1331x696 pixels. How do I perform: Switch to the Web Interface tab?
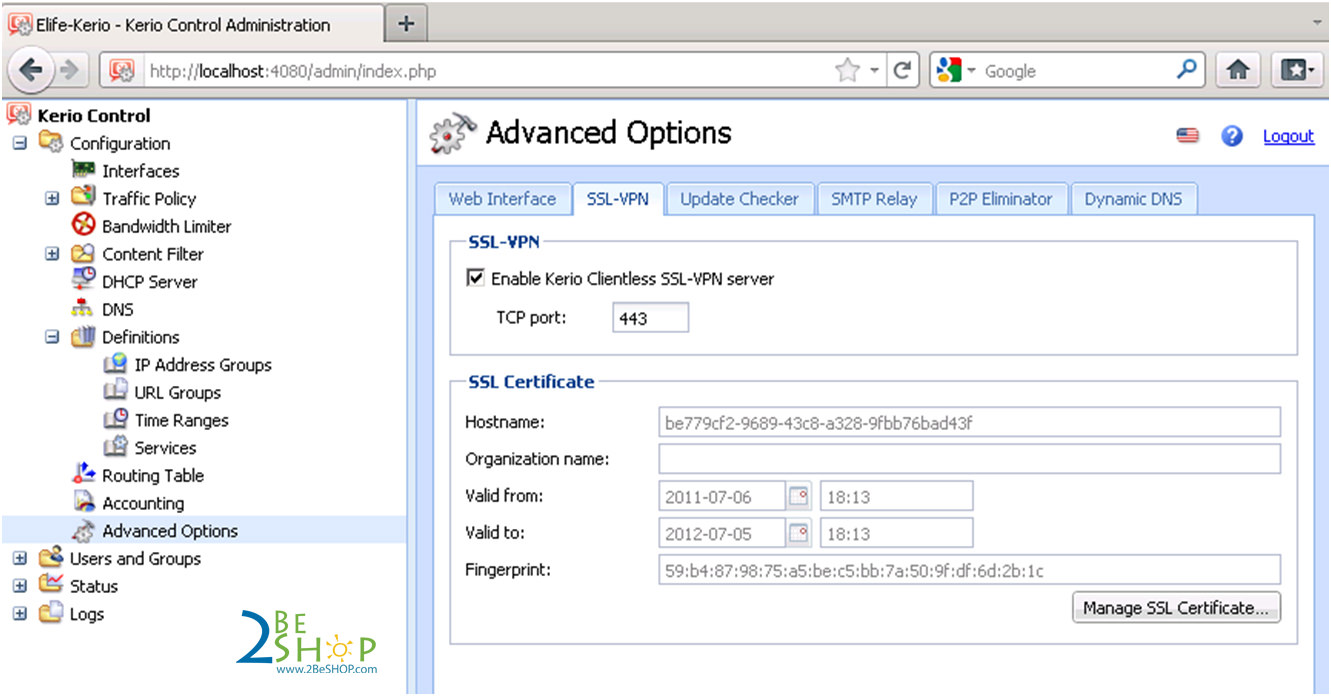tap(502, 199)
